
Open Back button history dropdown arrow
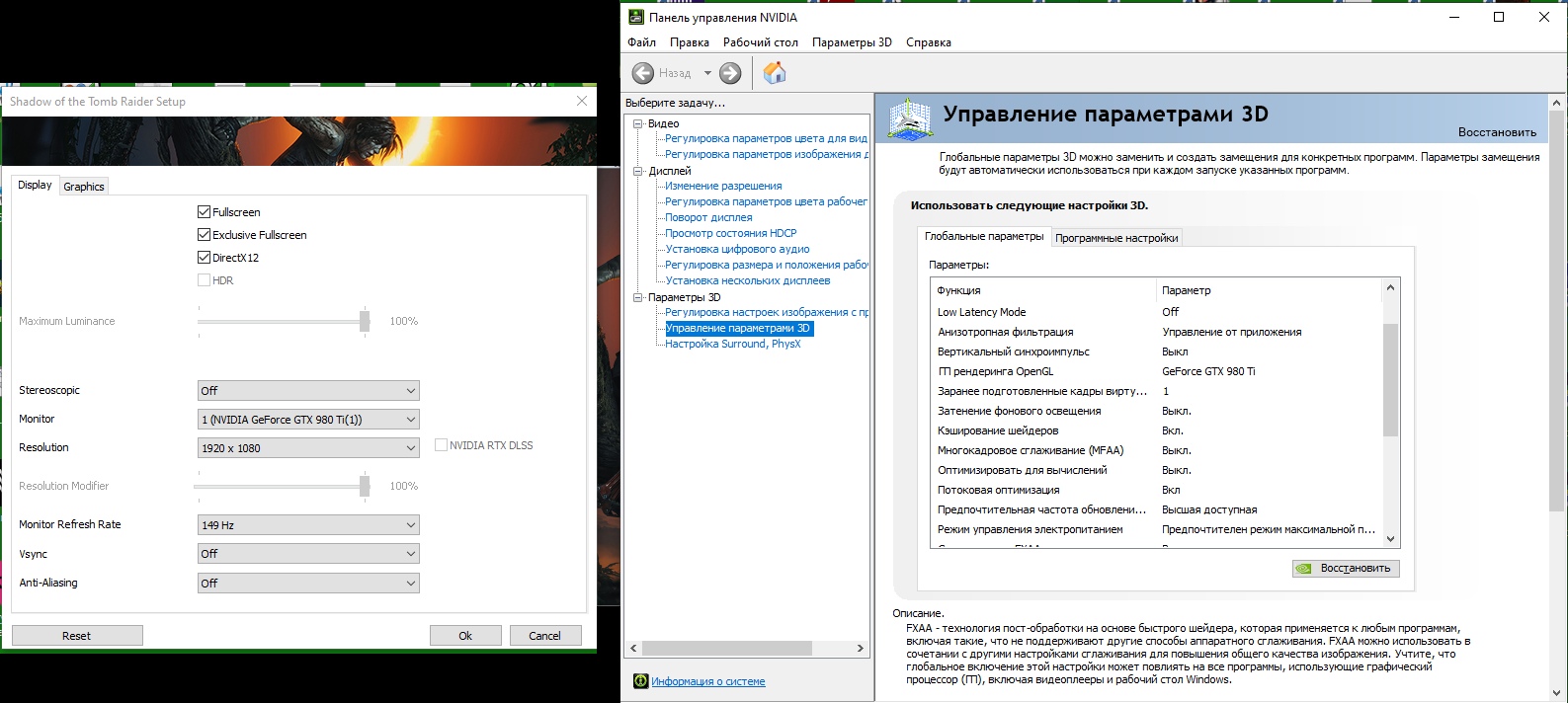pyautogui.click(x=707, y=73)
